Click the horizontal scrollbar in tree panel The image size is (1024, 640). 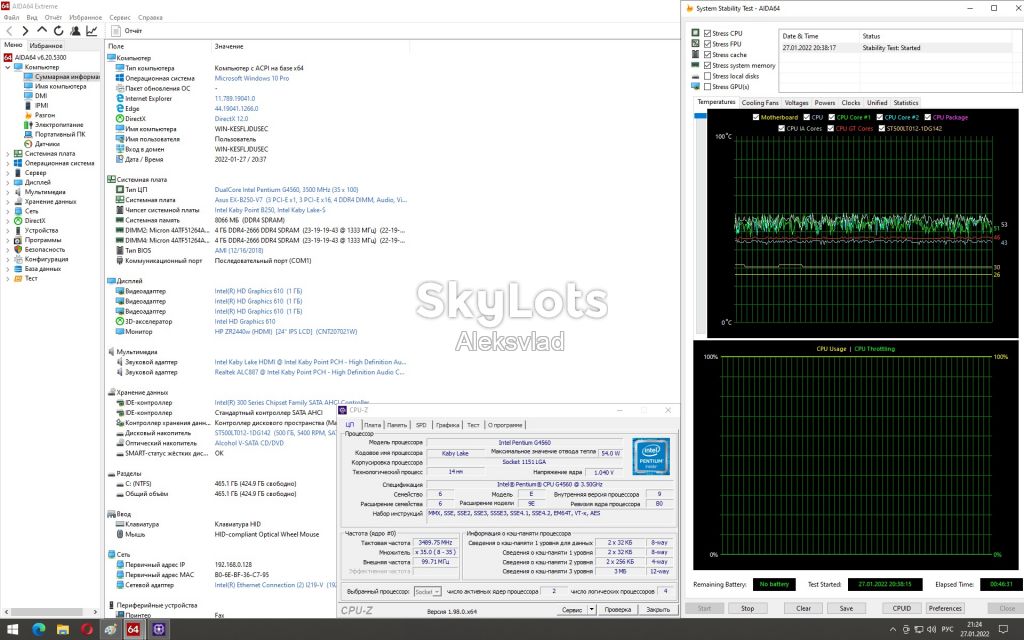pos(48,612)
